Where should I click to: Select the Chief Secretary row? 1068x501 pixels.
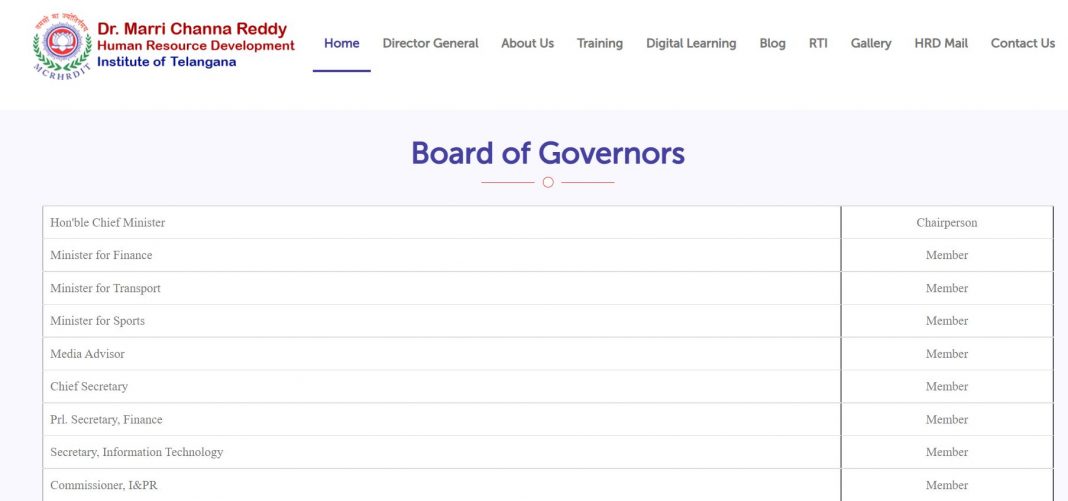click(x=89, y=386)
